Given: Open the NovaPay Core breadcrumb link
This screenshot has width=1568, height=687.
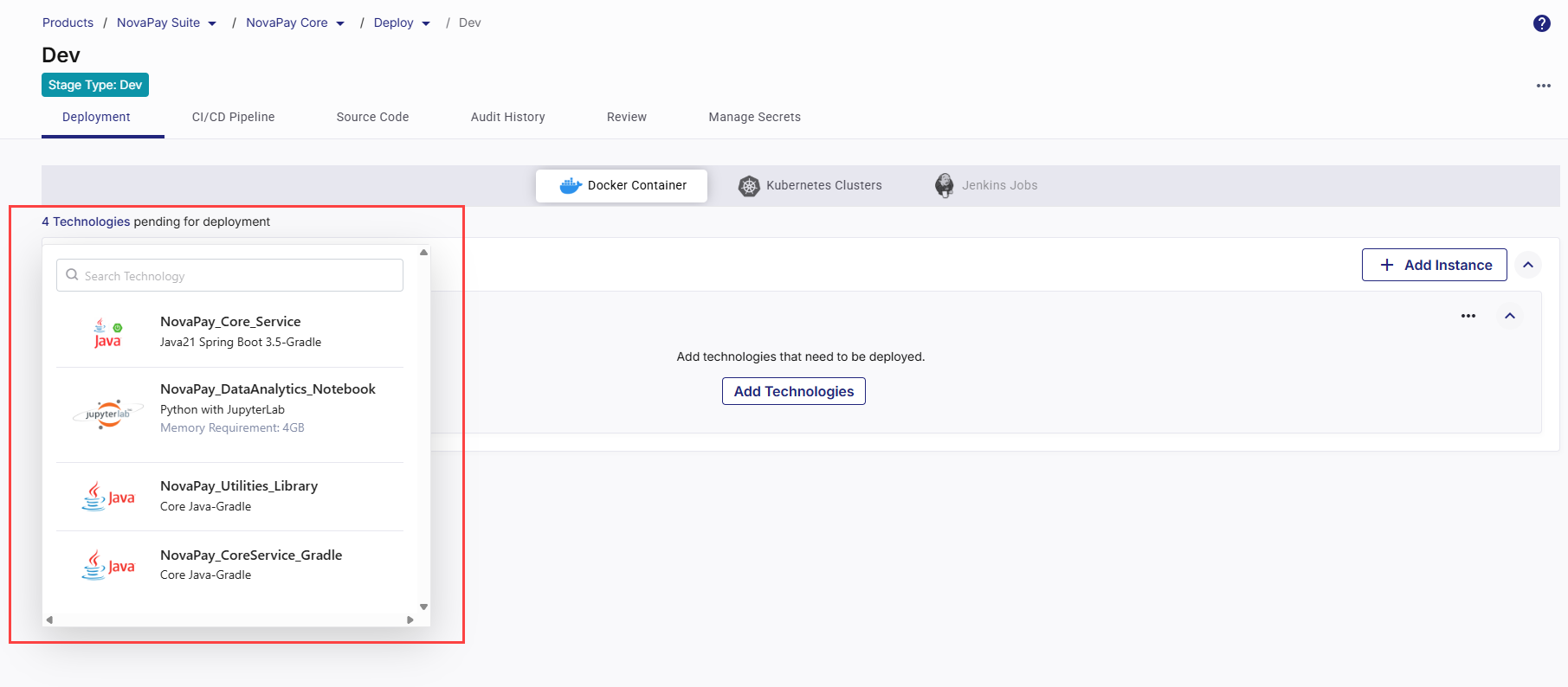Looking at the screenshot, I should (x=287, y=23).
